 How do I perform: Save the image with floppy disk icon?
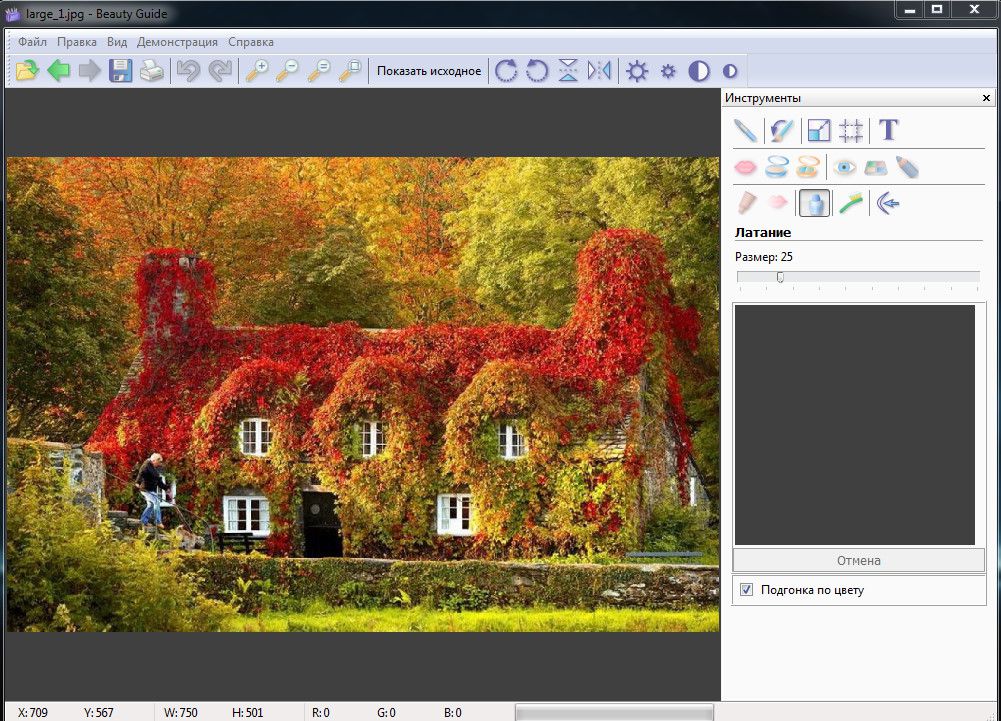(120, 70)
